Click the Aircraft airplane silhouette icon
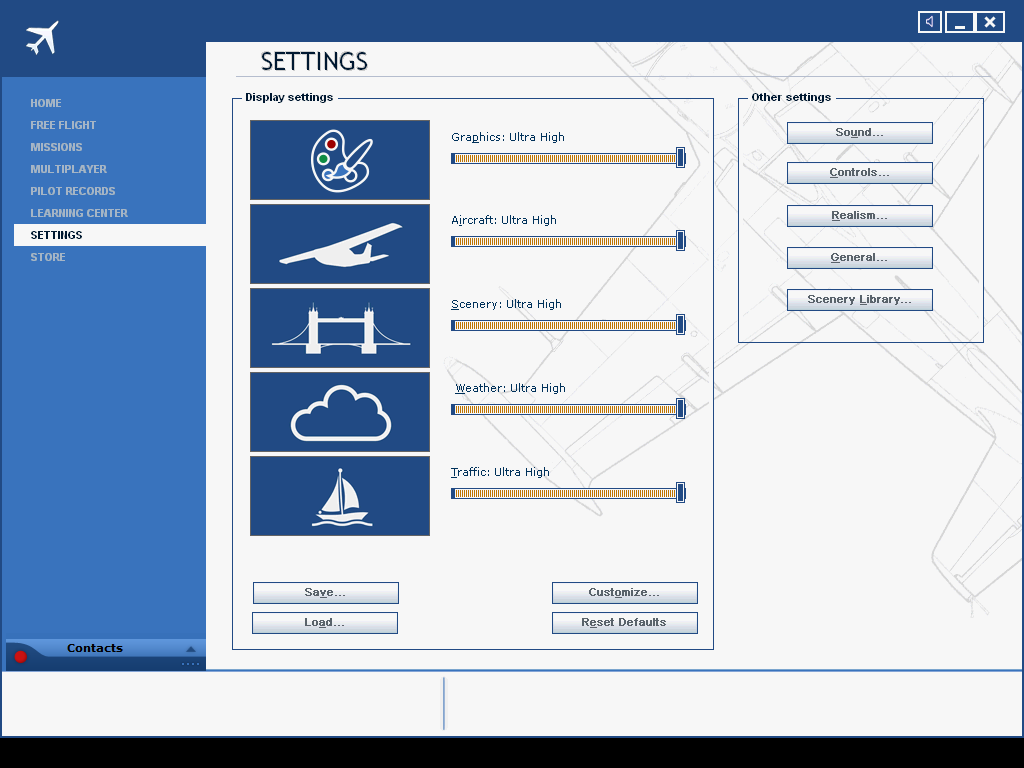The width and height of the screenshot is (1024, 768). (x=340, y=244)
